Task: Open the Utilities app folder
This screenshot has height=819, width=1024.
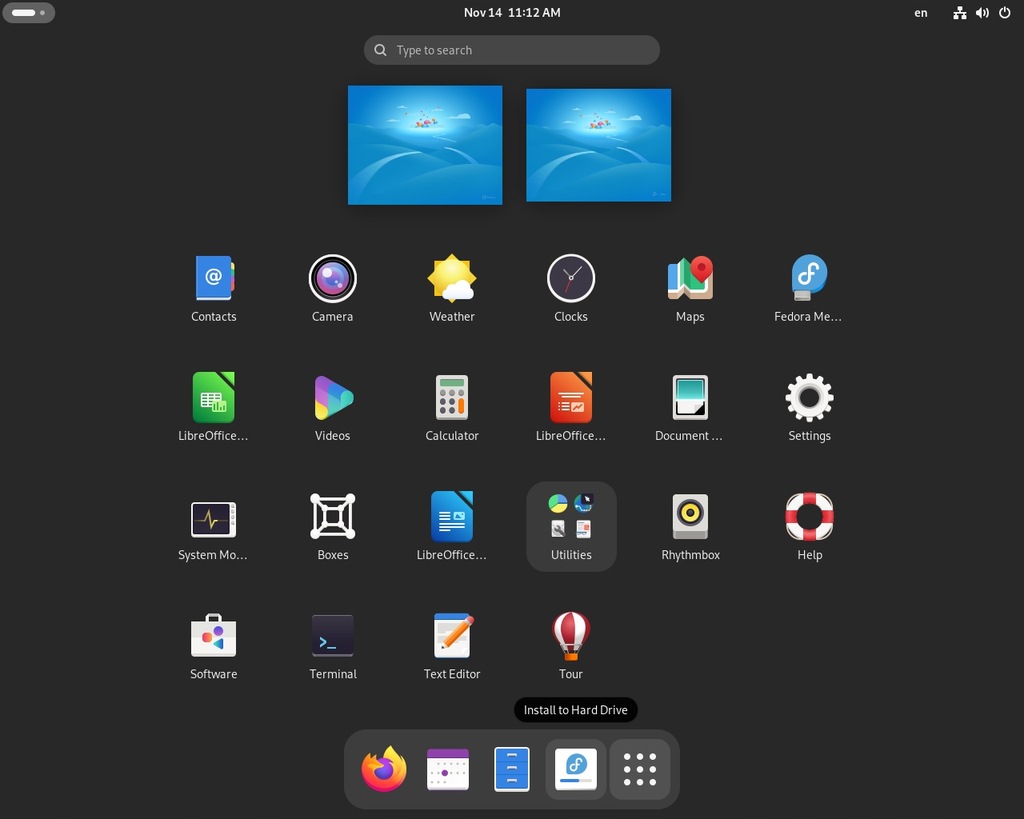Action: [571, 526]
